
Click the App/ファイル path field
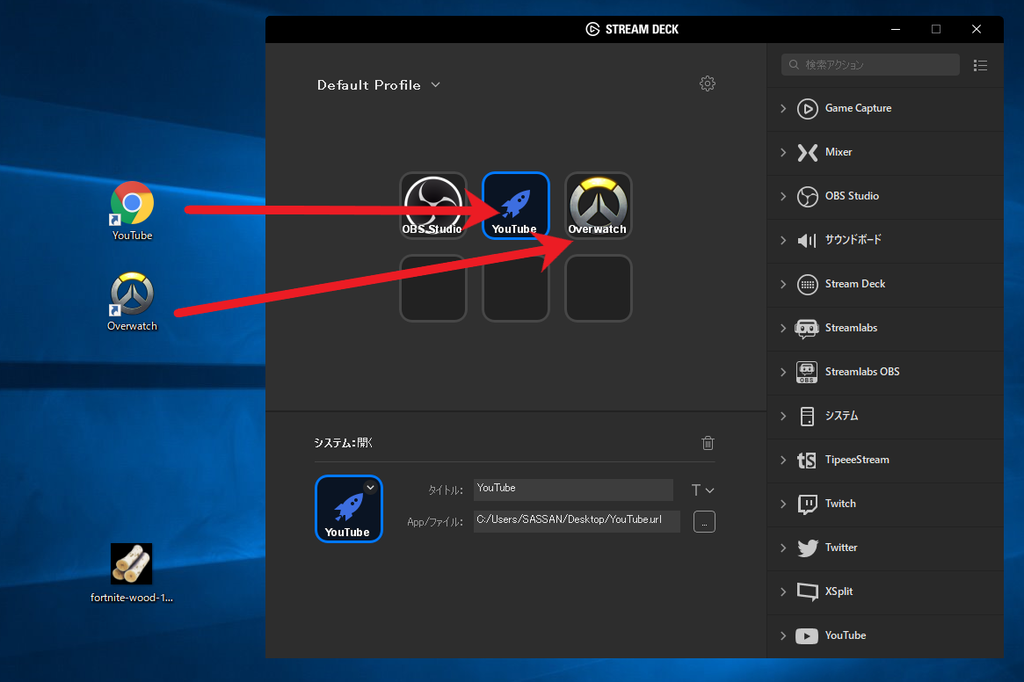[577, 521]
